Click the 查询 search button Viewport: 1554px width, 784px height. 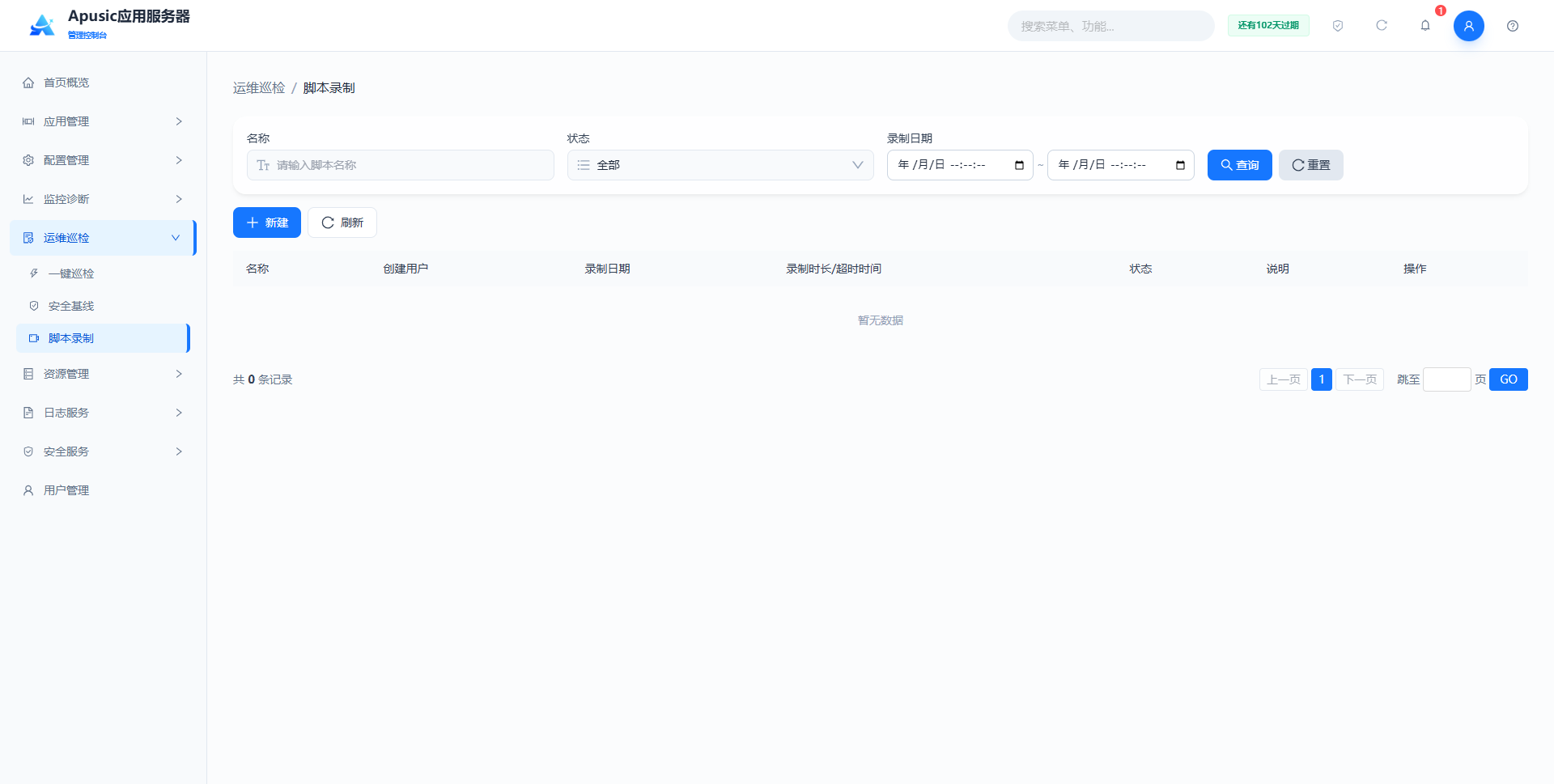pos(1240,165)
